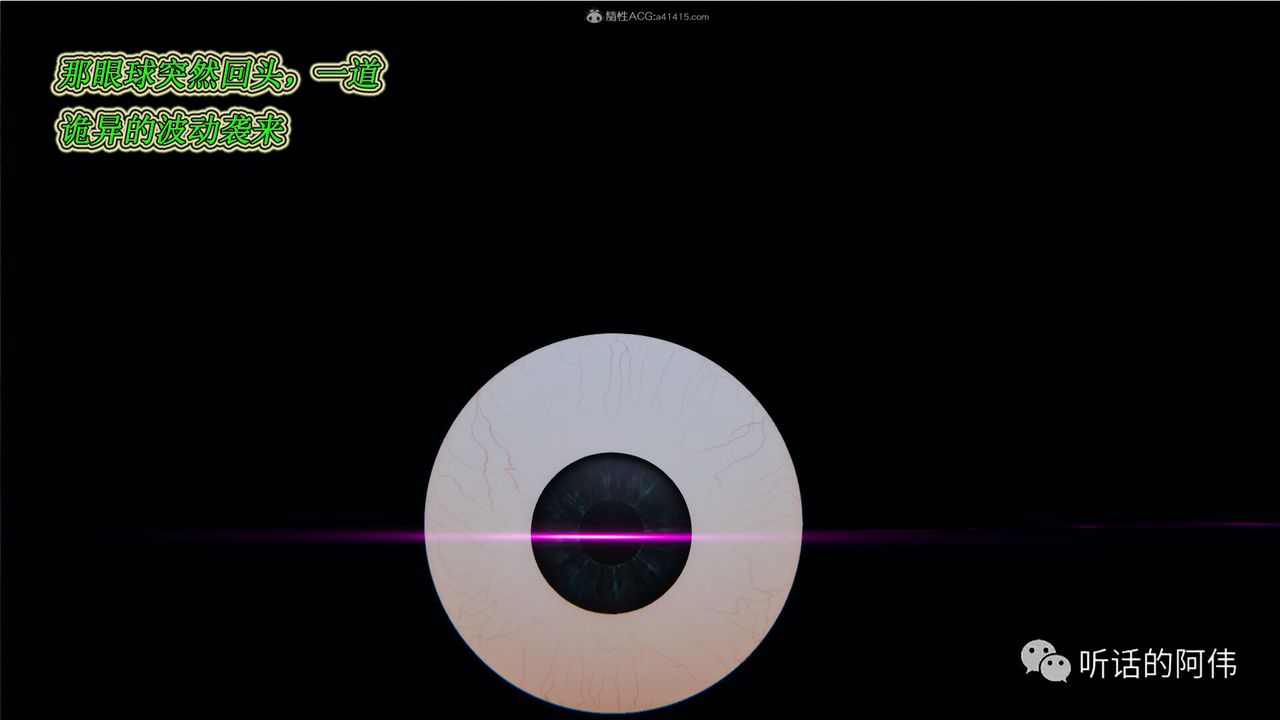Viewport: 1280px width, 720px height.
Task: Open the a41415.com watermark link
Action: point(683,16)
